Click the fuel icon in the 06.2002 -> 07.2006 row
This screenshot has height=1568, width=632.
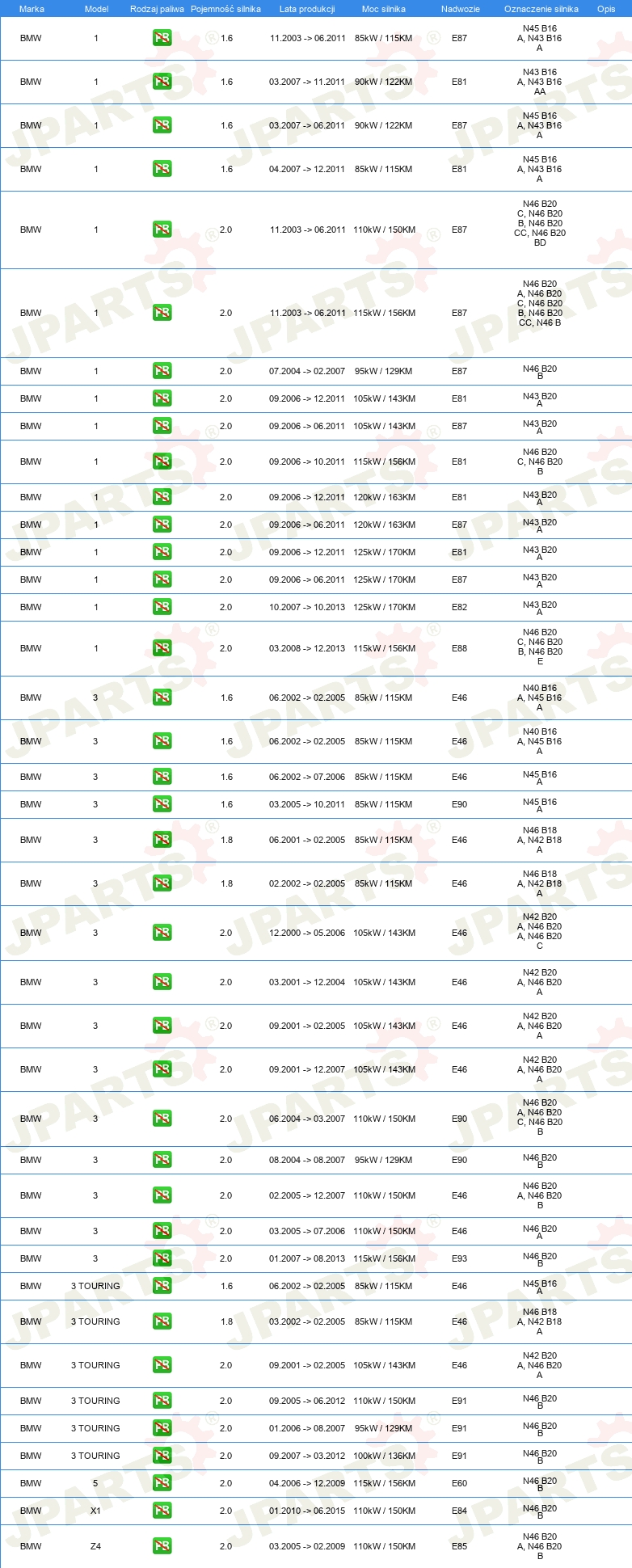[162, 777]
